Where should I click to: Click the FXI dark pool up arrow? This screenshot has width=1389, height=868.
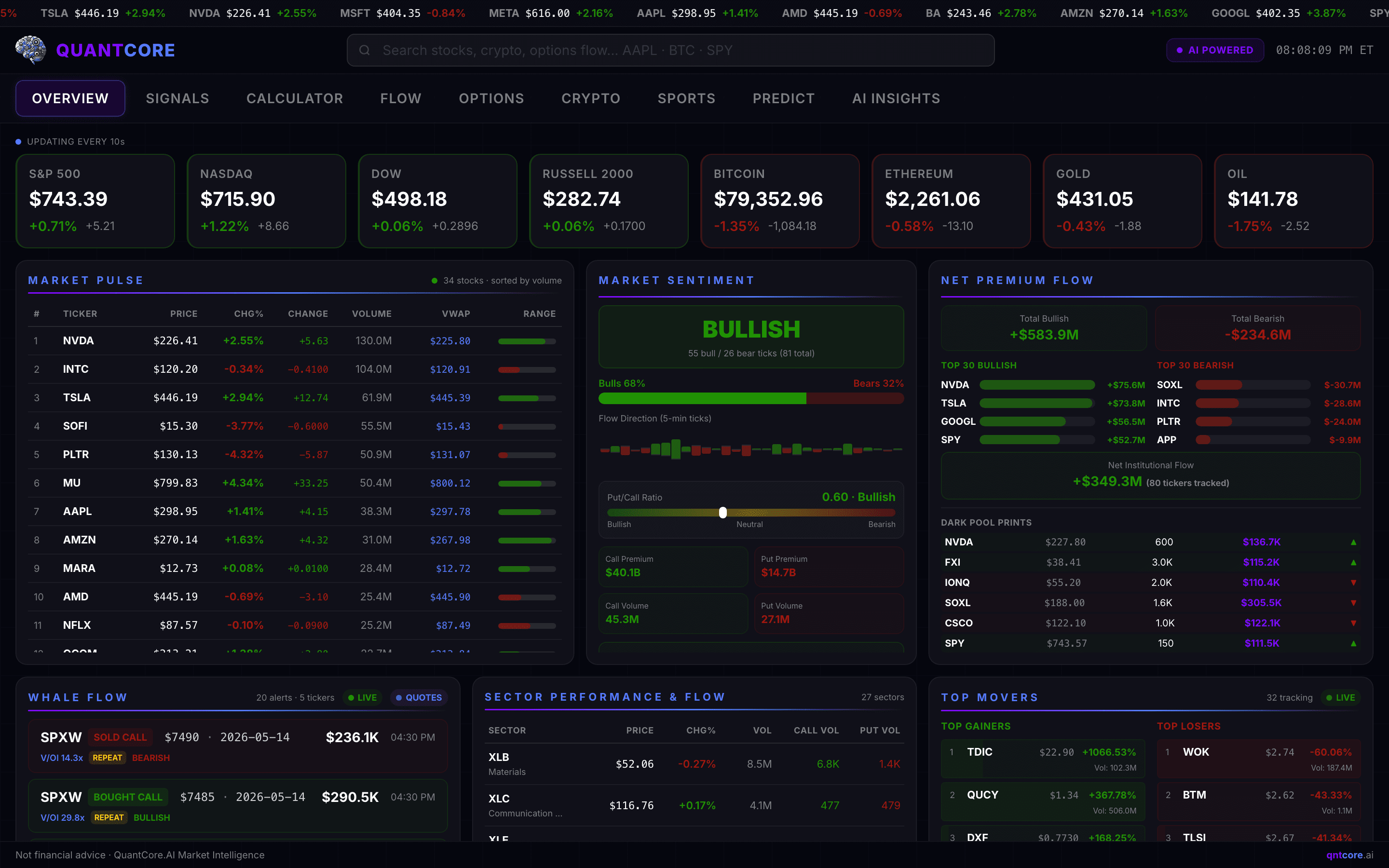click(x=1353, y=562)
